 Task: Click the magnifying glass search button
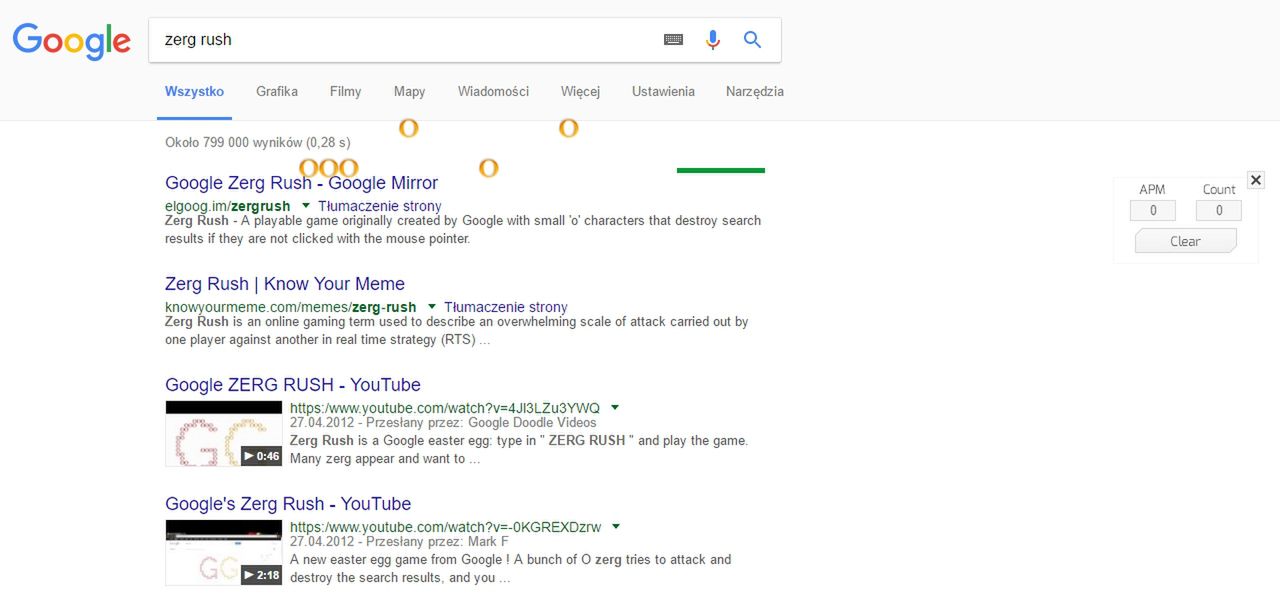[753, 40]
